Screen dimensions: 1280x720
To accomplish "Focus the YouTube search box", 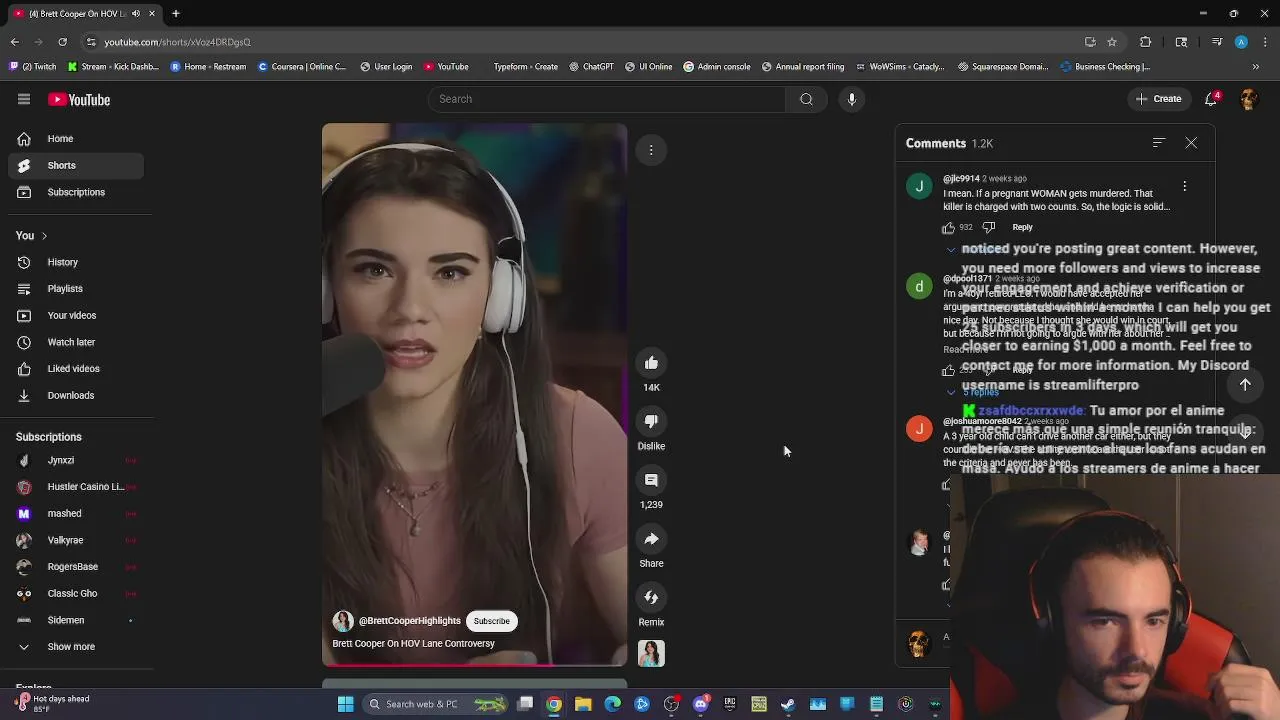I will coord(606,99).
